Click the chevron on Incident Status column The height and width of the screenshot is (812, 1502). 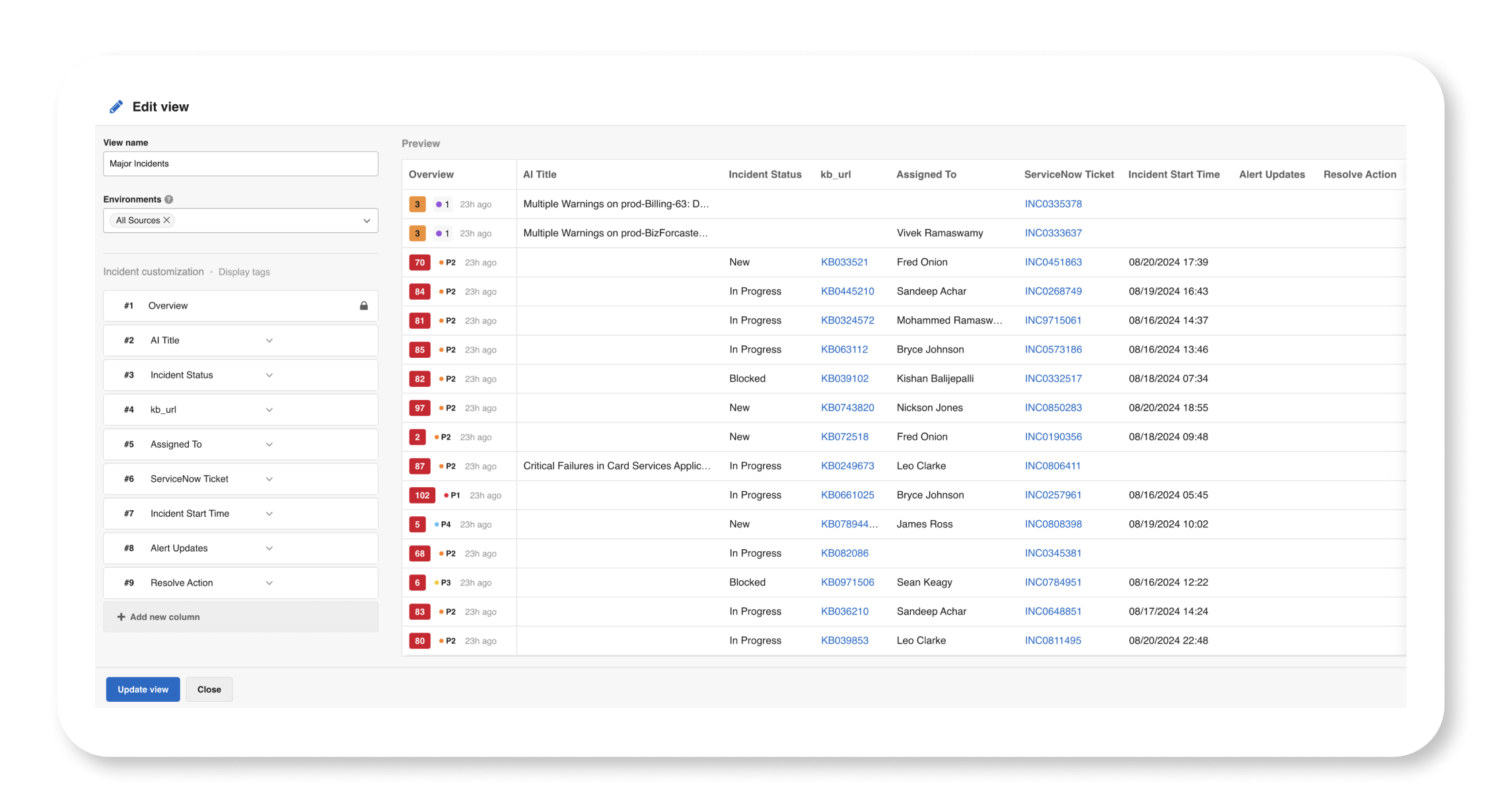click(x=268, y=375)
